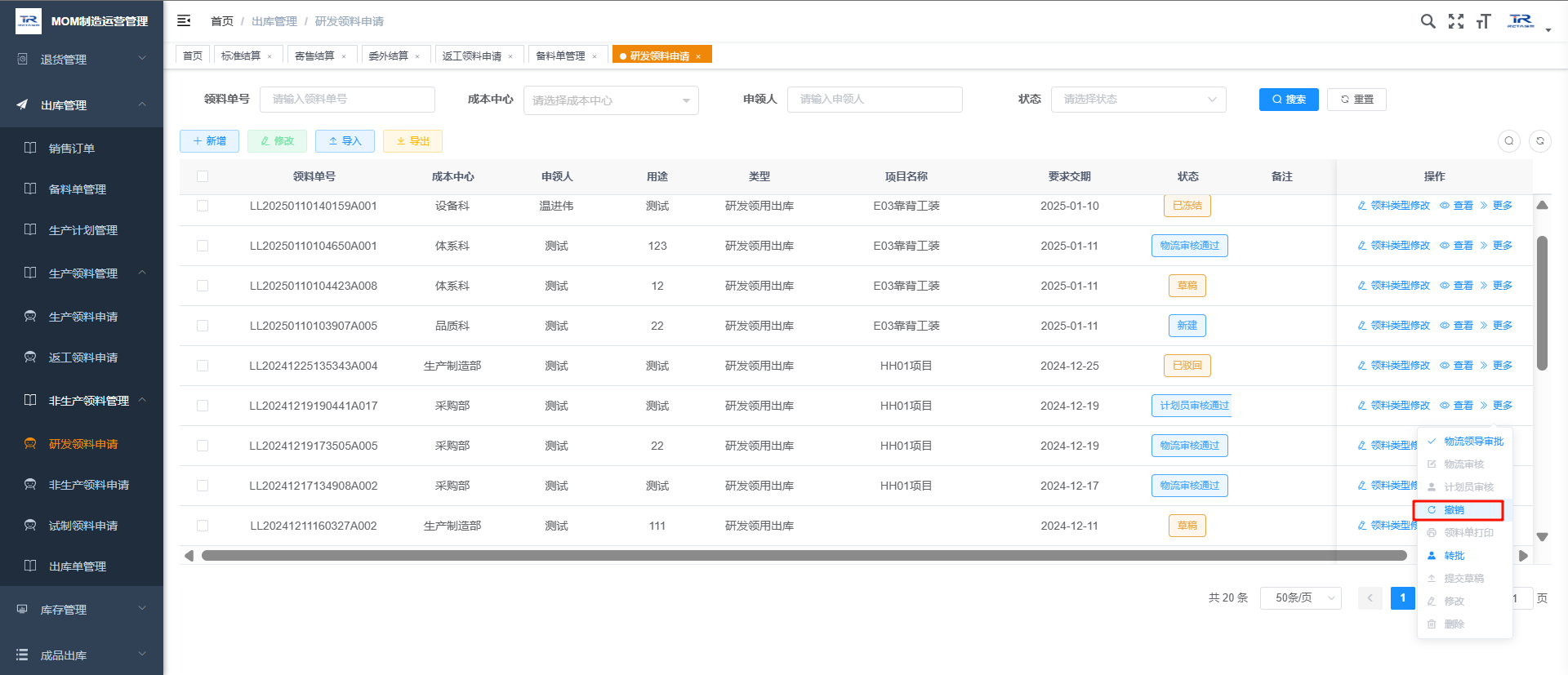The height and width of the screenshot is (675, 1568).
Task: Open 销售订单 in the sidebar
Action: click(72, 149)
